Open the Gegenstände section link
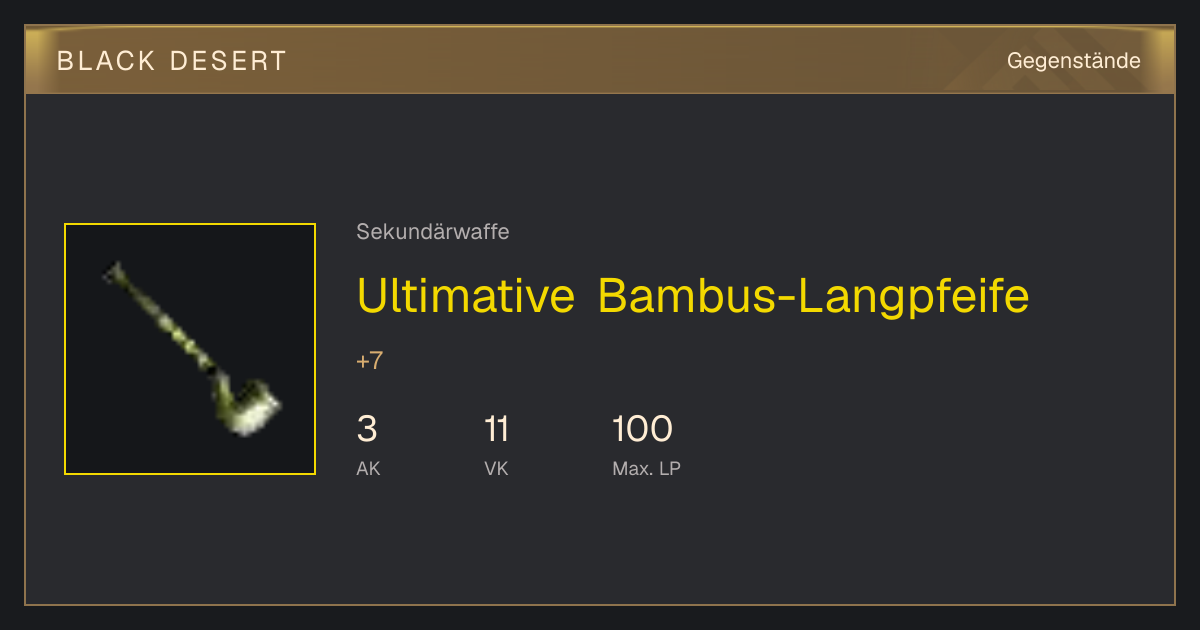Viewport: 1200px width, 630px height. click(1073, 61)
